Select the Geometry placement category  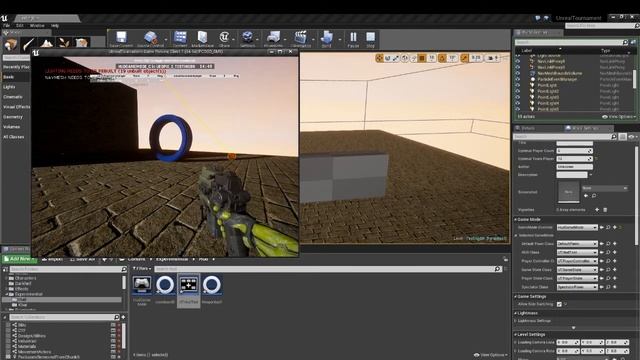[x=13, y=117]
